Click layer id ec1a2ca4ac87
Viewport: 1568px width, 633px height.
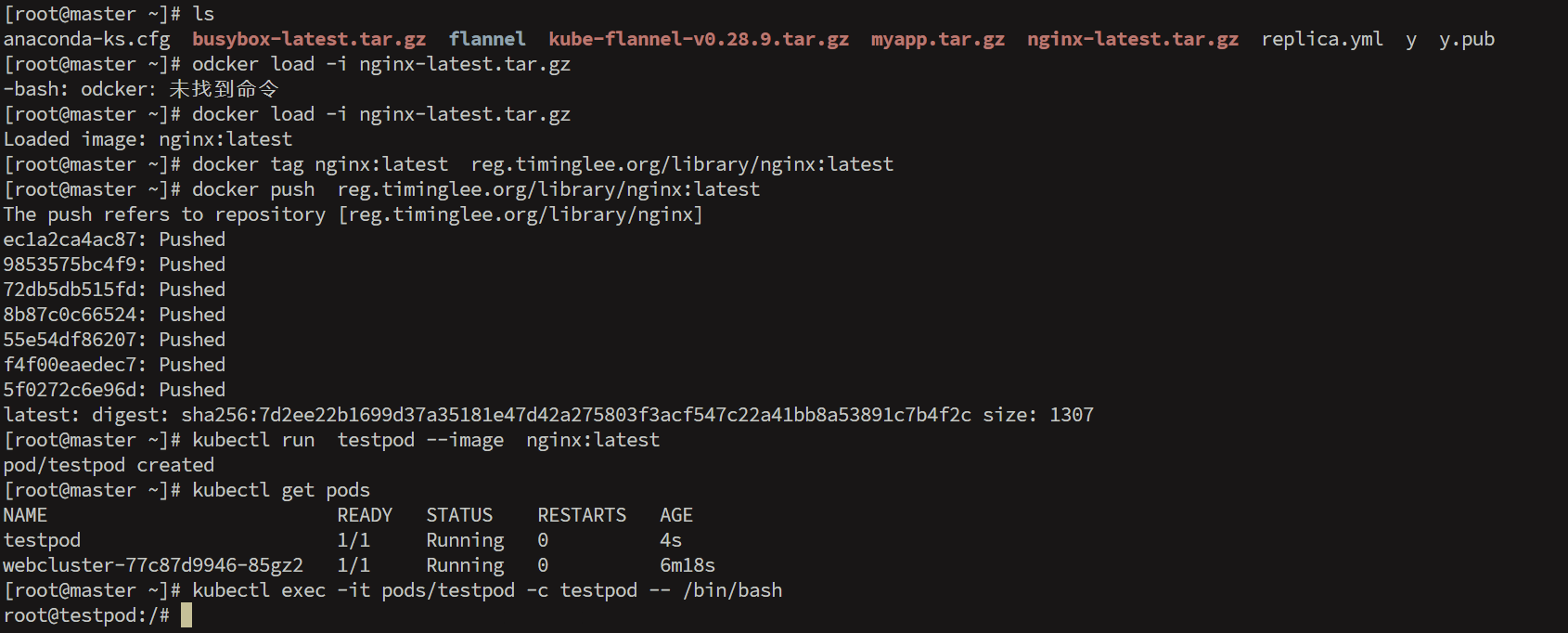coord(70,239)
